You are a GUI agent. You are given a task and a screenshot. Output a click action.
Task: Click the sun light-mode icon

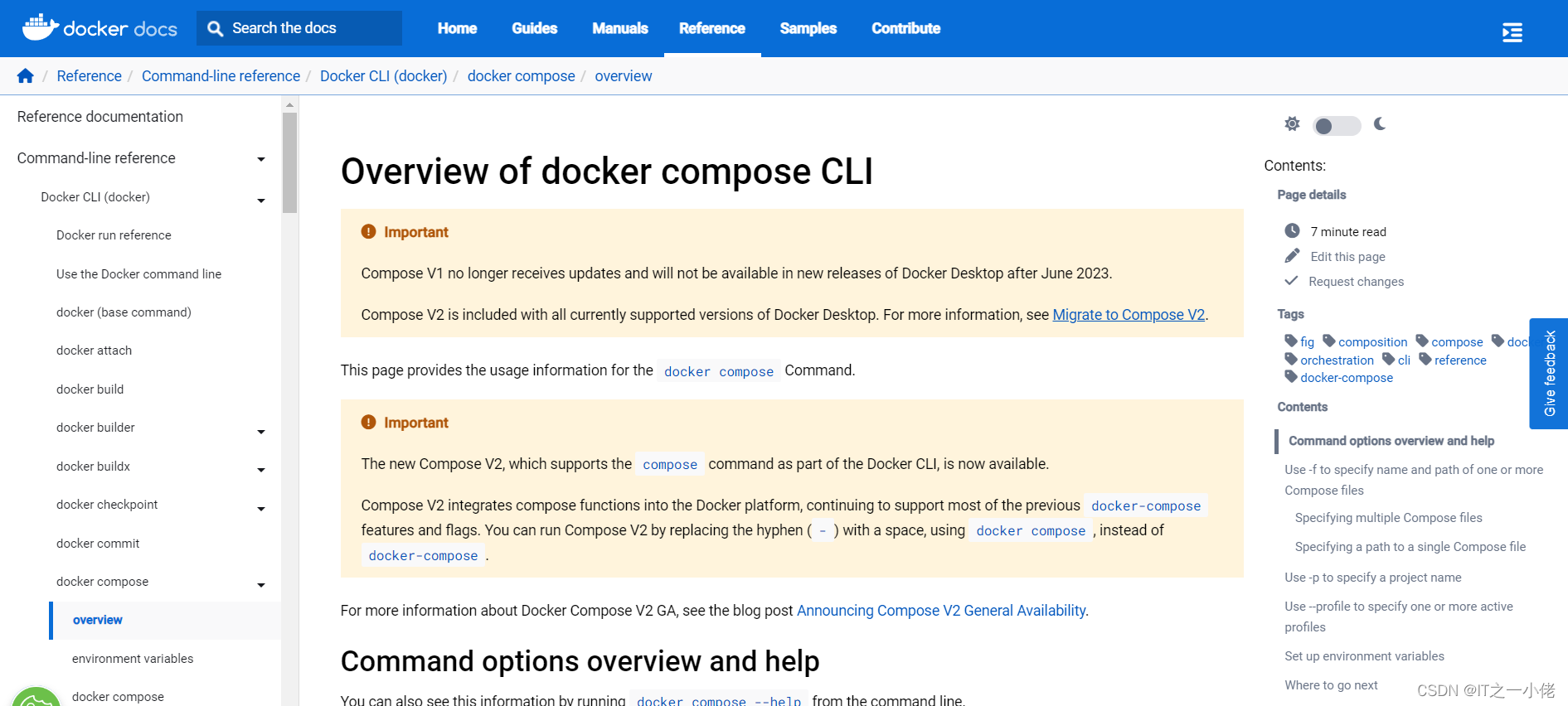[1292, 124]
